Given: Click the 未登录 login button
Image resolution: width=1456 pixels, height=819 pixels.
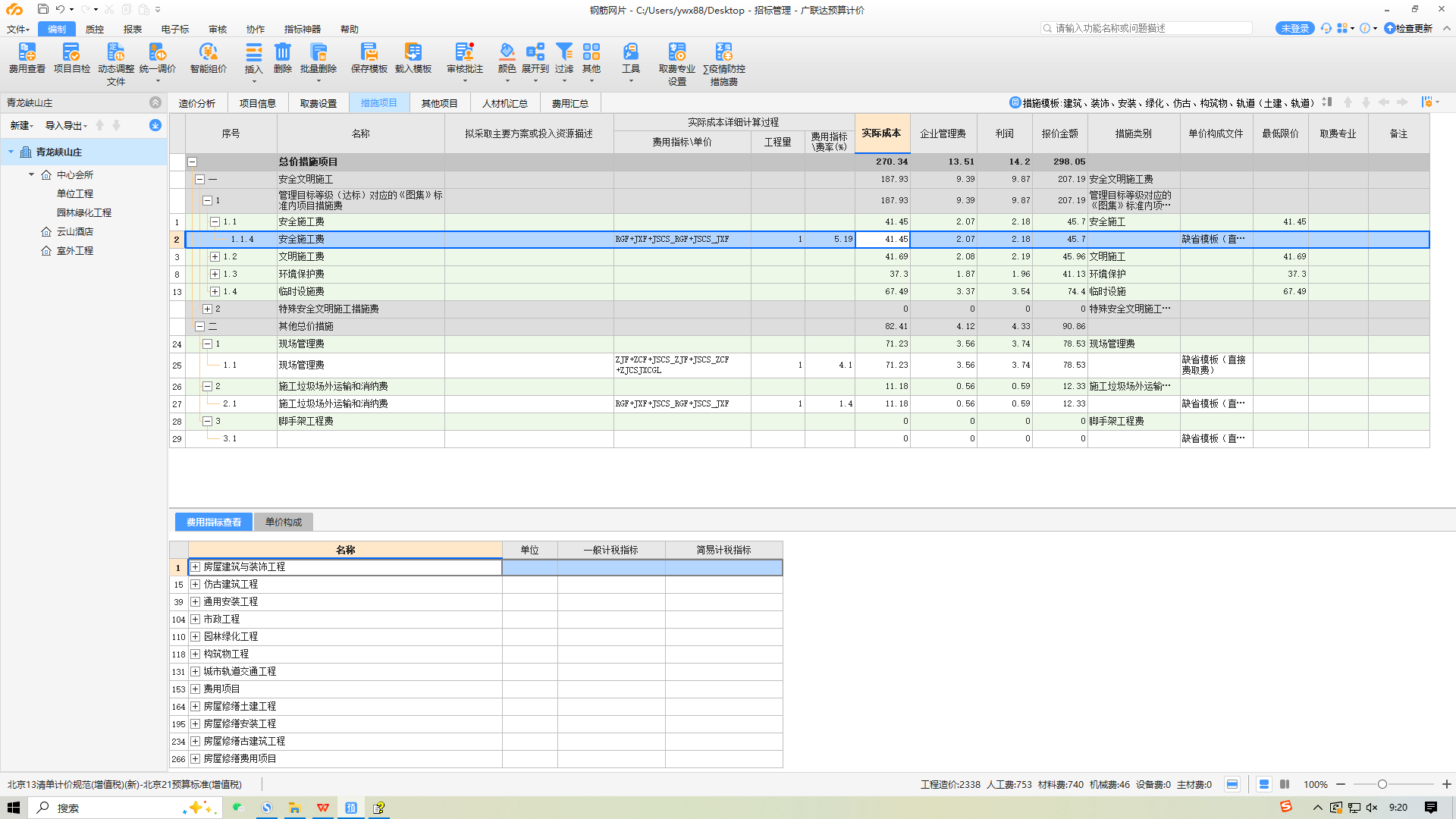Looking at the screenshot, I should (1294, 28).
